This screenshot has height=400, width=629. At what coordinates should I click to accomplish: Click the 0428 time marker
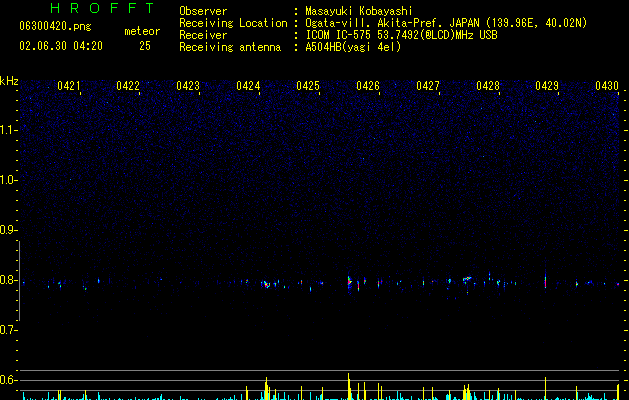pos(488,86)
